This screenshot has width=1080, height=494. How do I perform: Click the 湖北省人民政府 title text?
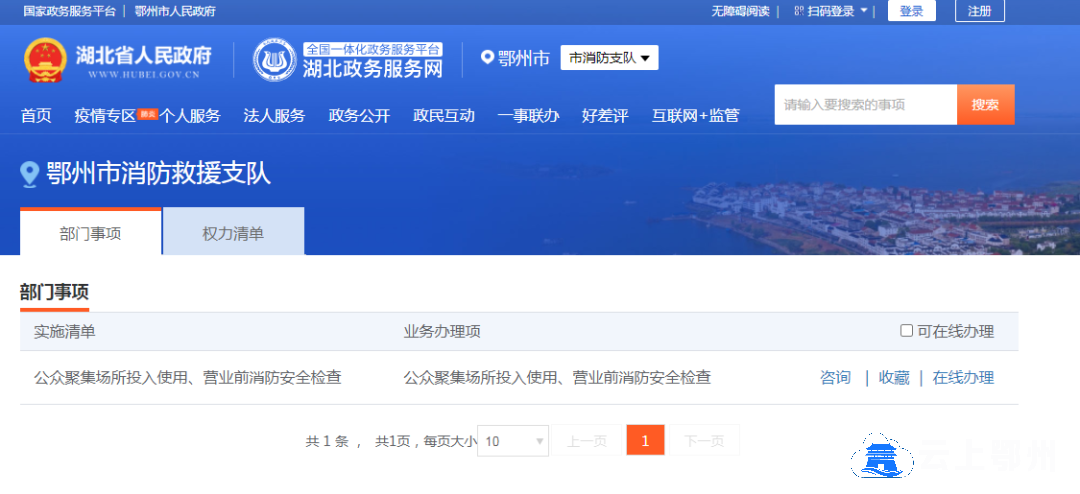click(143, 54)
